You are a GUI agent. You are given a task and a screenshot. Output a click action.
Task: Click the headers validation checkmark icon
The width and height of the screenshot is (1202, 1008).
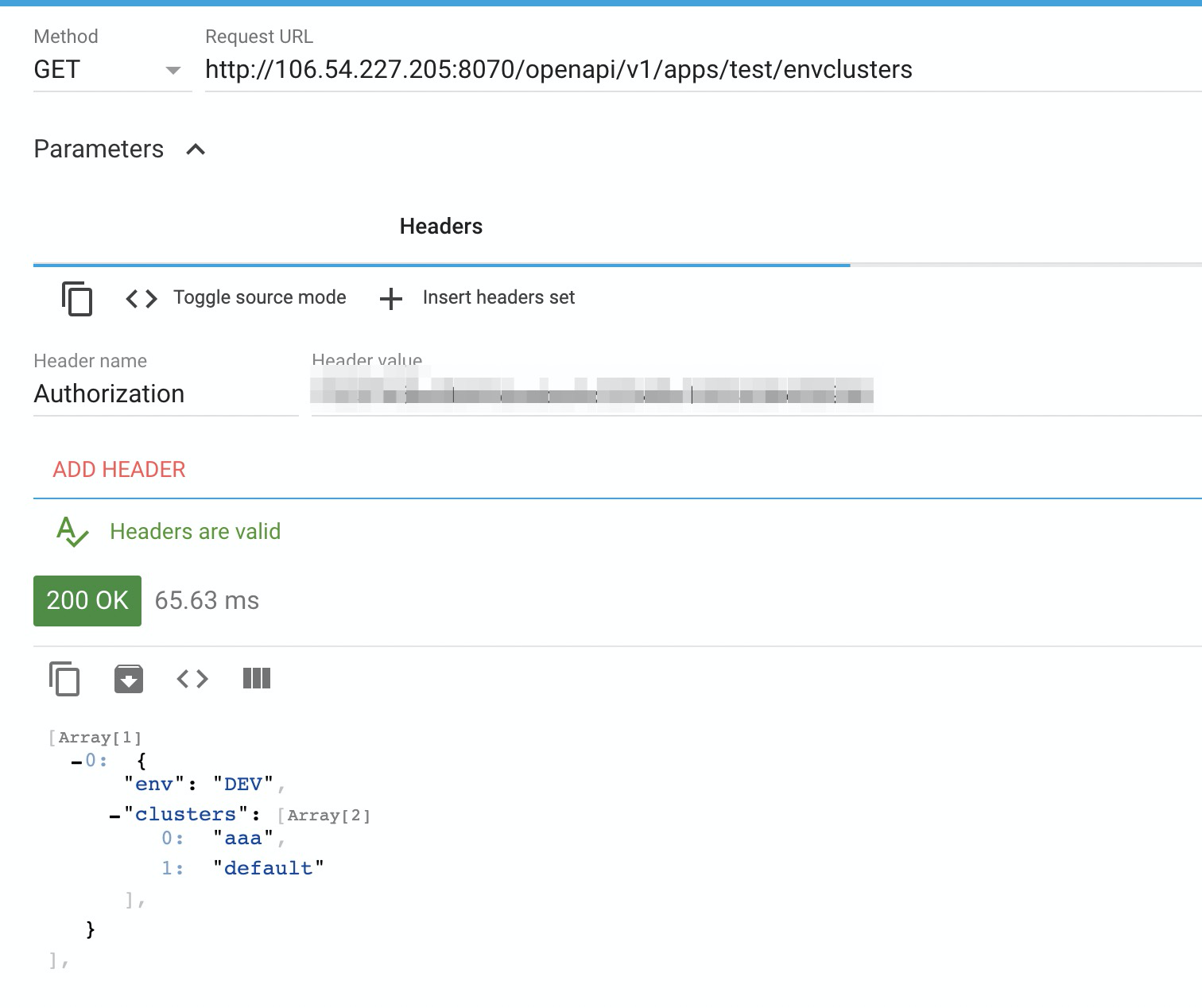point(71,532)
